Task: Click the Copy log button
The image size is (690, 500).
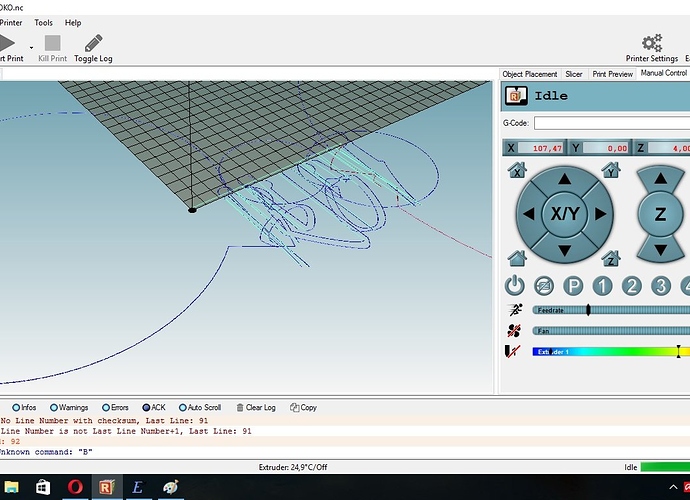Action: tap(303, 408)
